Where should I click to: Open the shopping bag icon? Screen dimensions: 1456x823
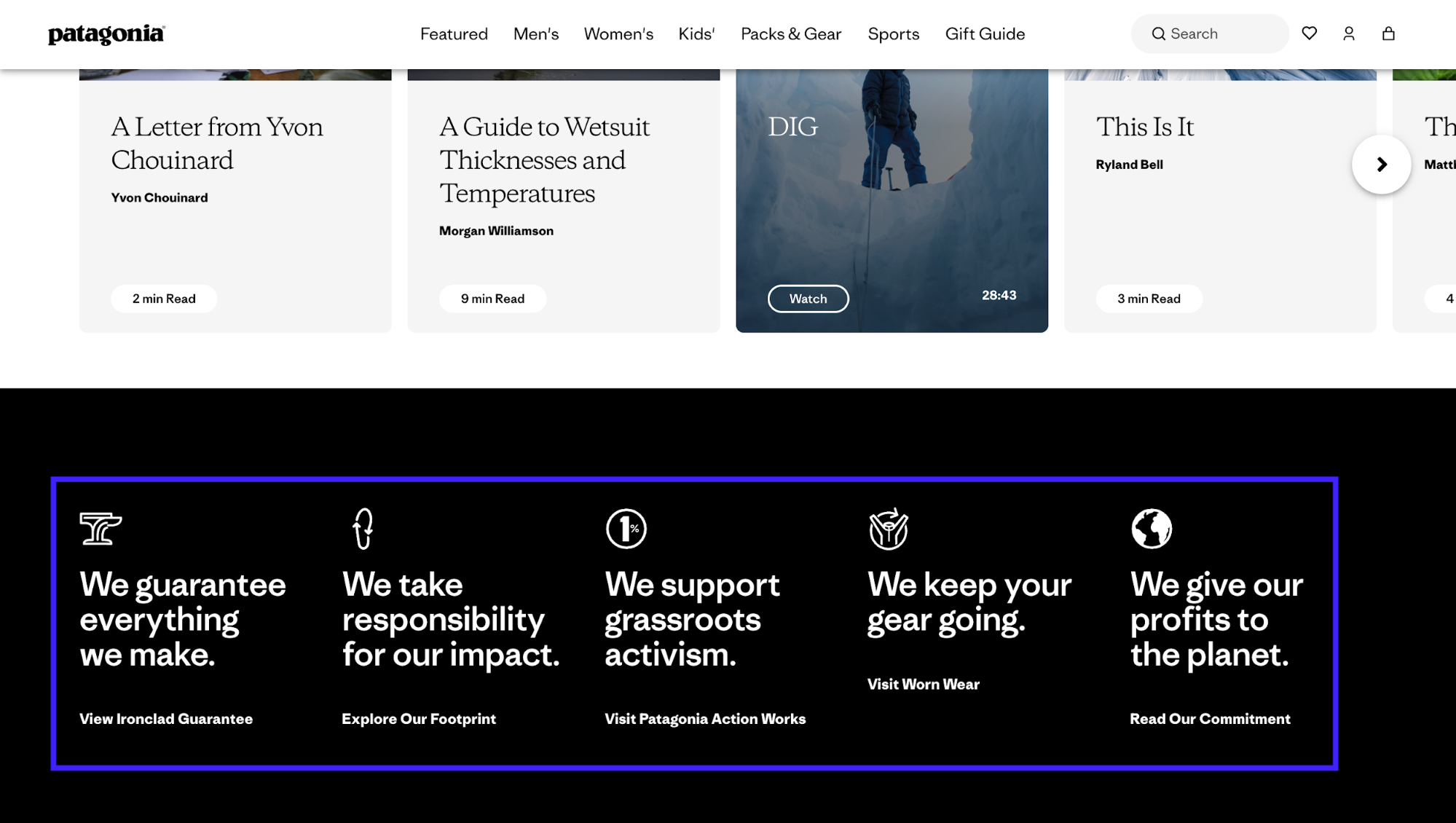1388,34
